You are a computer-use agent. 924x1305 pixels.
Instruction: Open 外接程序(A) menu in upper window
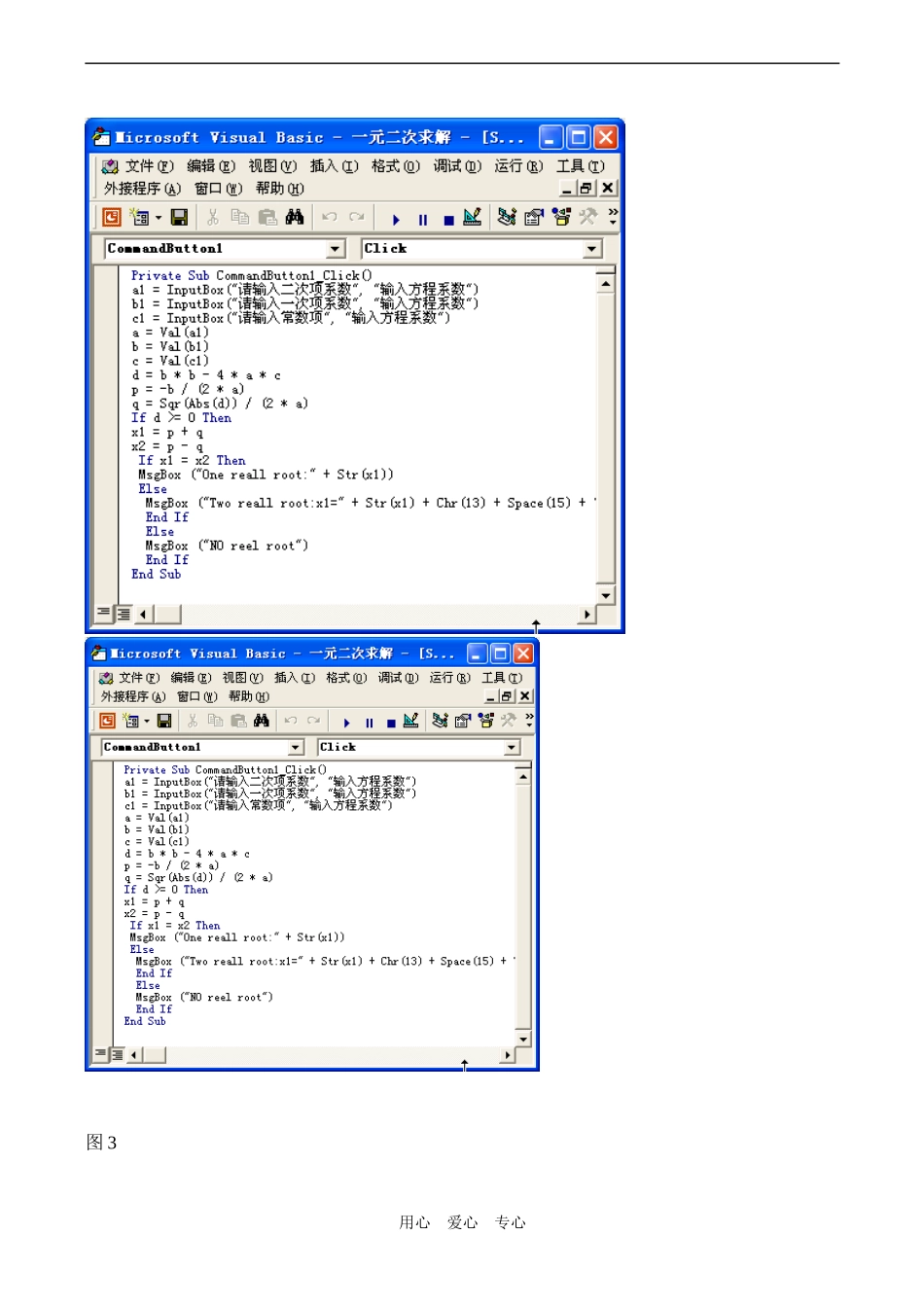point(142,189)
